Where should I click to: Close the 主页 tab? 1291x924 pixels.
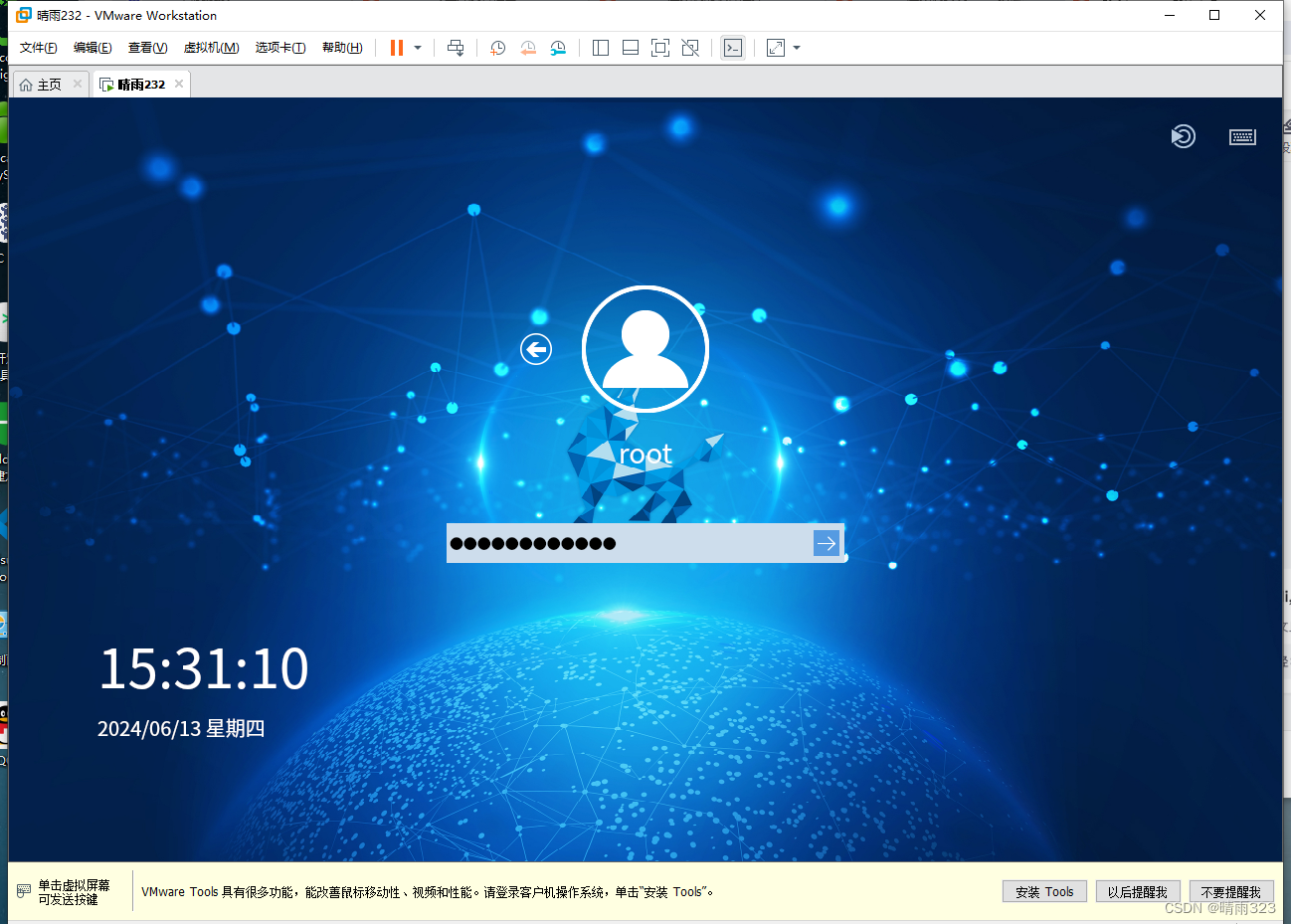pos(78,84)
